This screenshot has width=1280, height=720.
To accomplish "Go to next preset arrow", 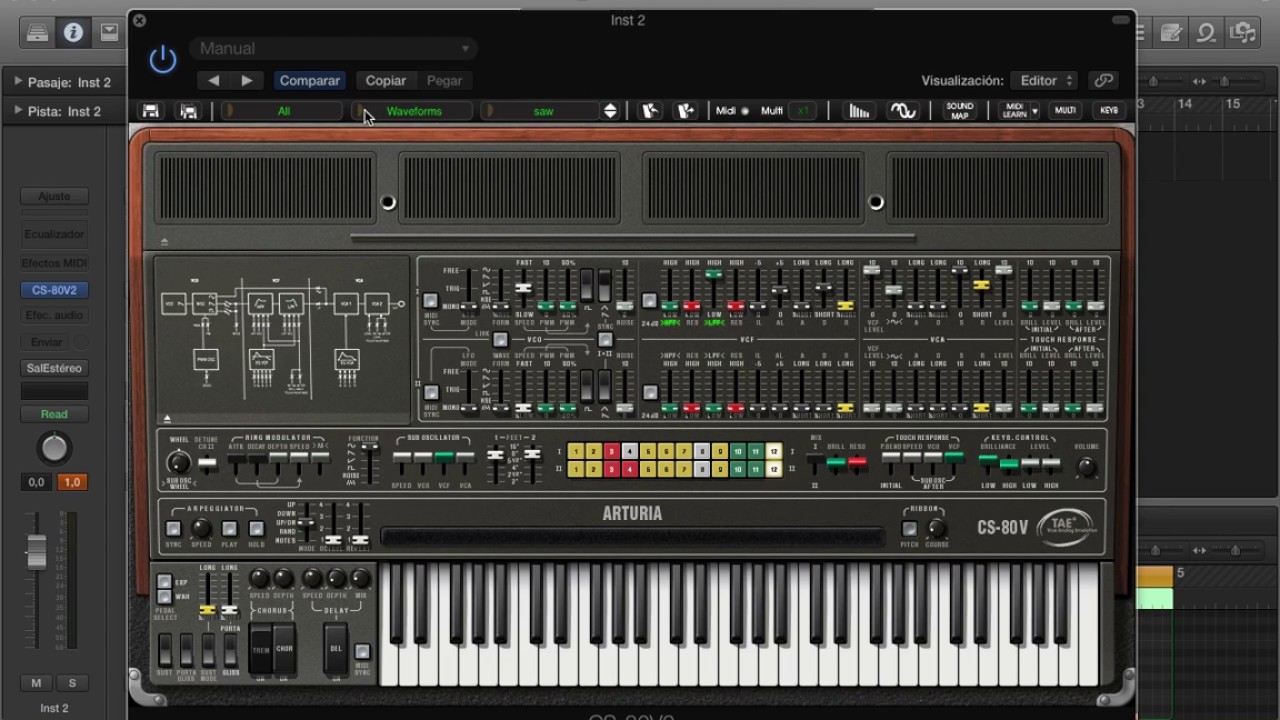I will point(247,80).
